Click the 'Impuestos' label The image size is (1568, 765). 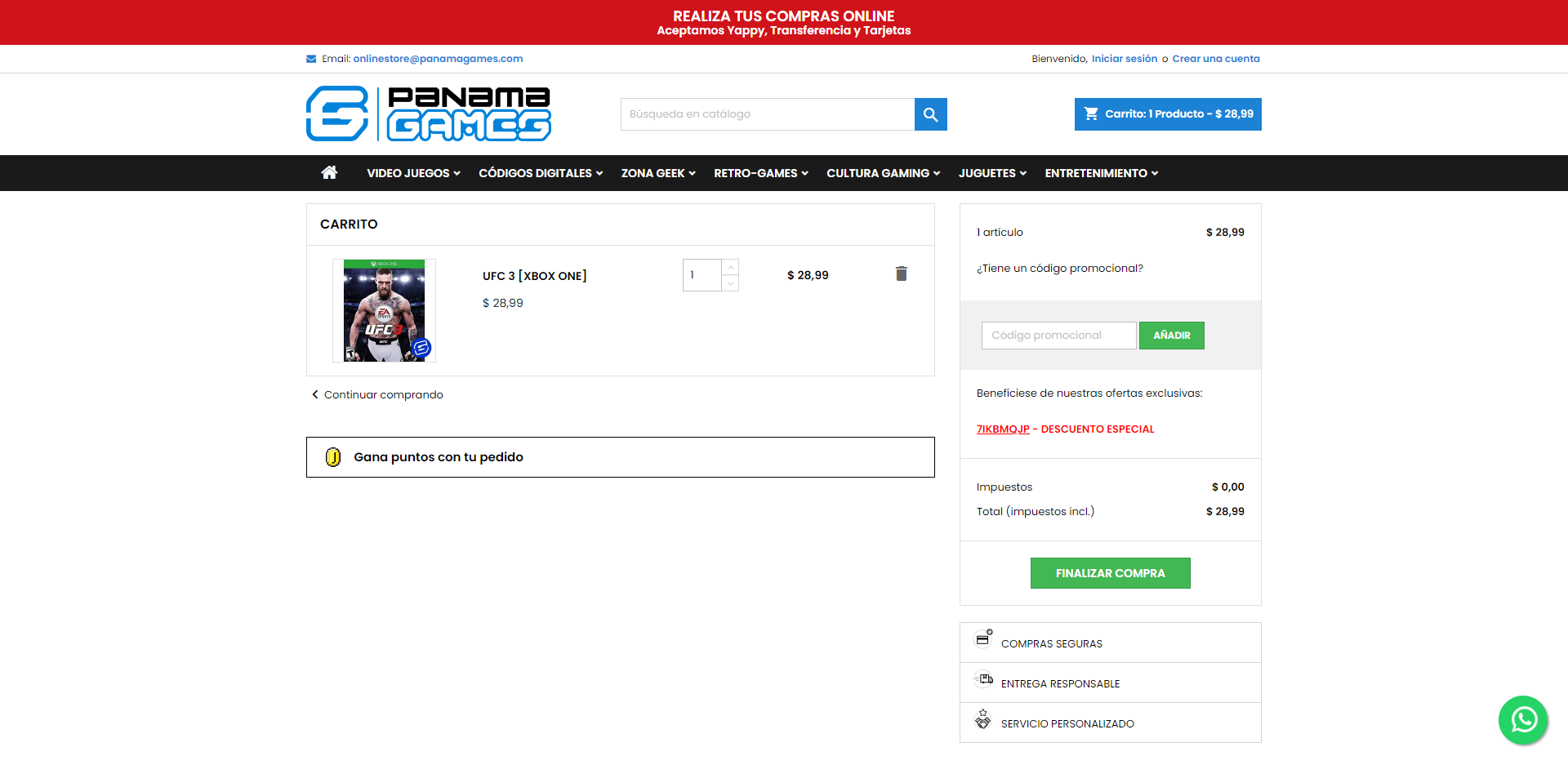(x=1004, y=487)
